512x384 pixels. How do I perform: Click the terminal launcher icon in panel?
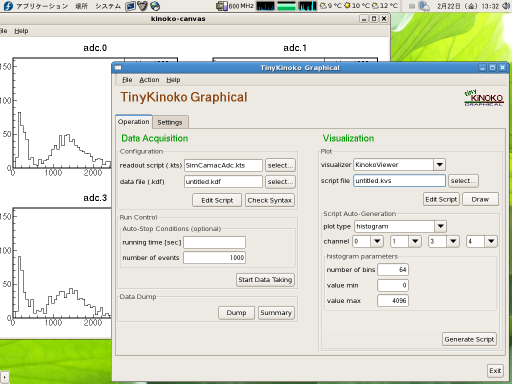(x=130, y=6)
